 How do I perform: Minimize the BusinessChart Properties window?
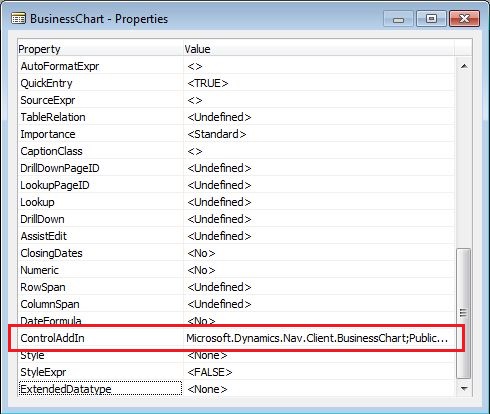398,19
